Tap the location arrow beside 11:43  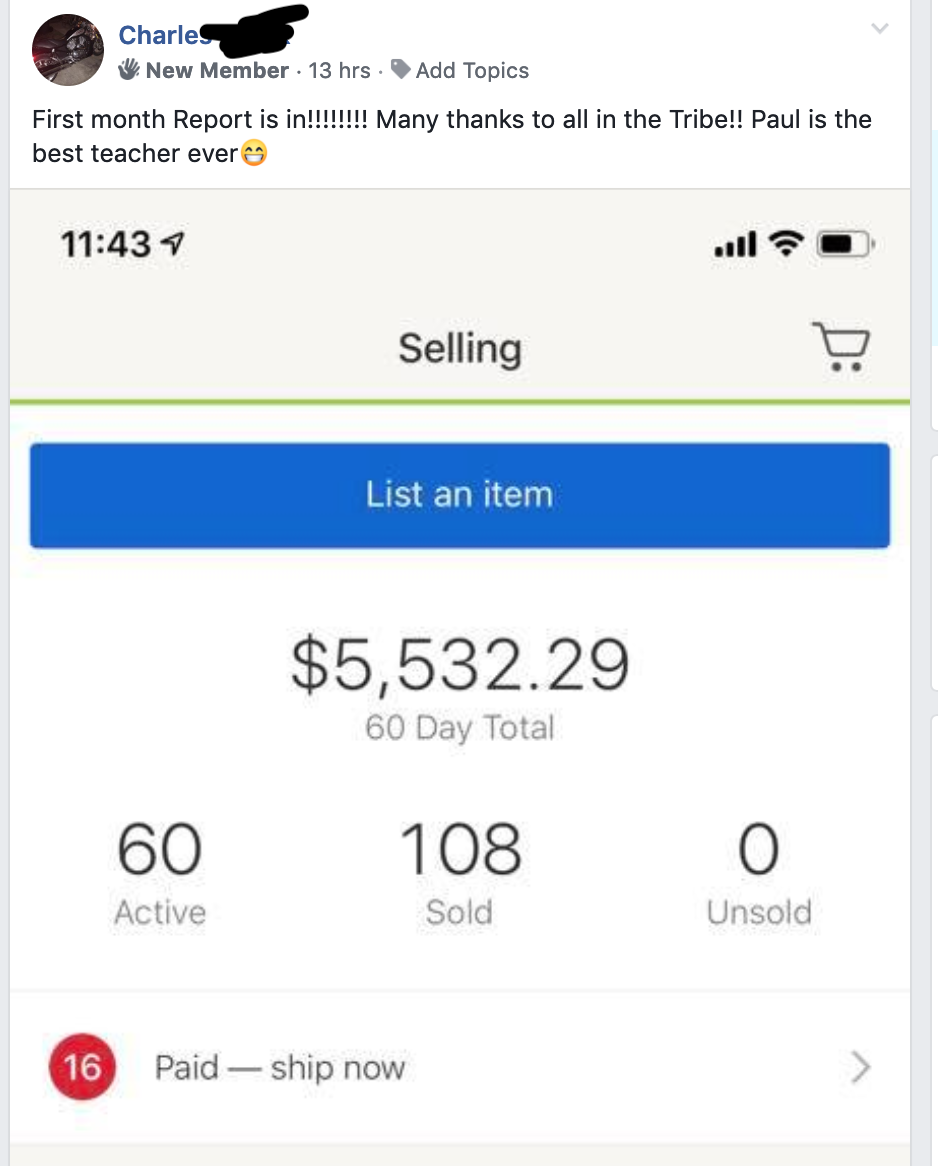click(173, 242)
